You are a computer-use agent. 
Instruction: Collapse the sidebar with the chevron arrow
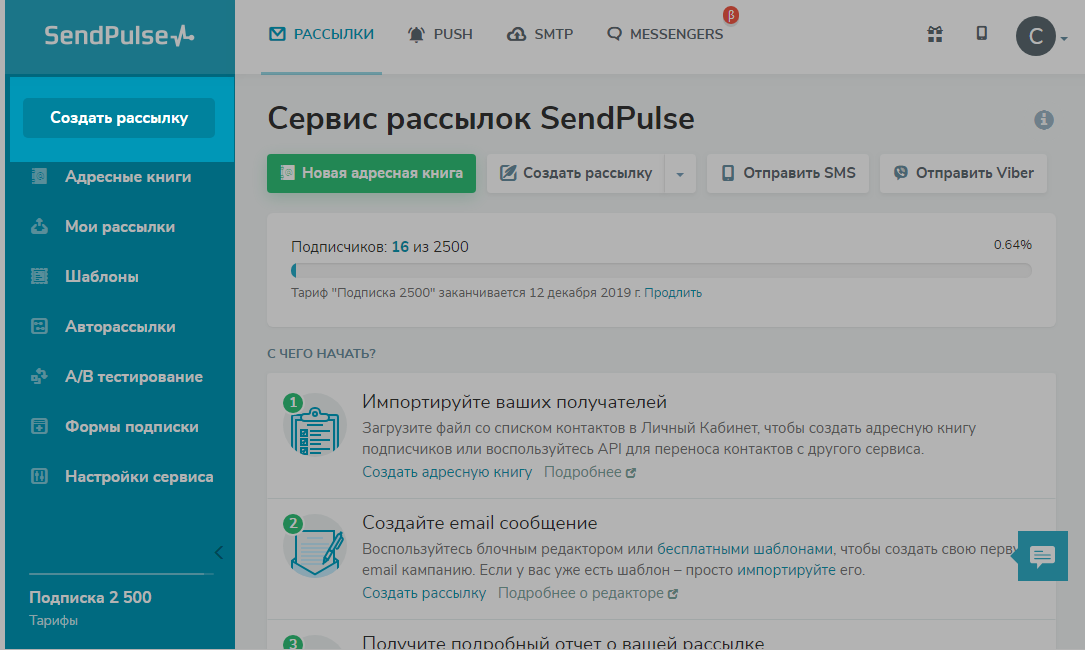click(x=219, y=552)
